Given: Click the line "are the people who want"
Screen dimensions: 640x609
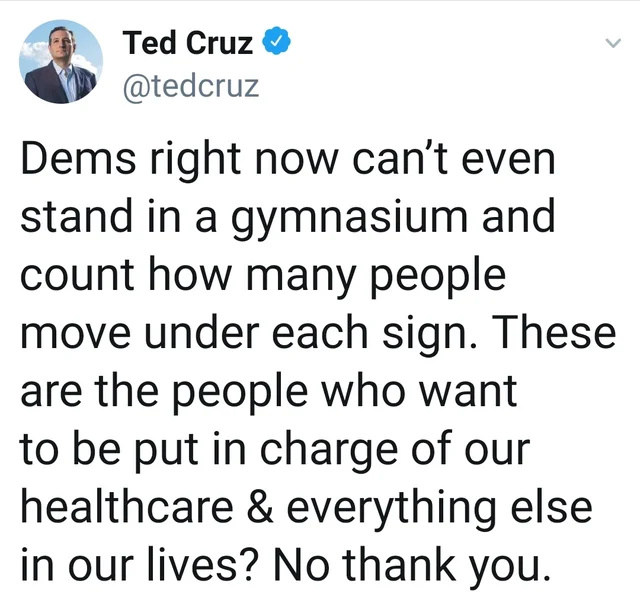Looking at the screenshot, I should coord(269,392).
